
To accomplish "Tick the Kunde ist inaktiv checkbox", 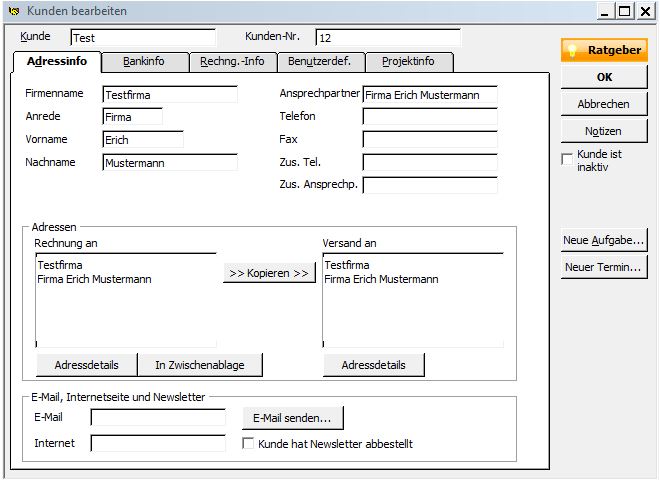I will point(567,159).
